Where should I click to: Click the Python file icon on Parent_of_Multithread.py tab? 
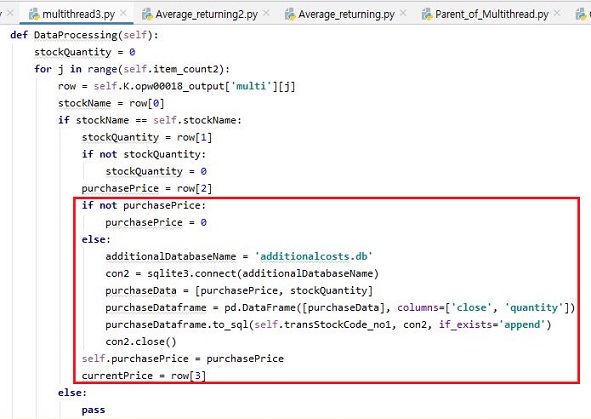coord(427,14)
